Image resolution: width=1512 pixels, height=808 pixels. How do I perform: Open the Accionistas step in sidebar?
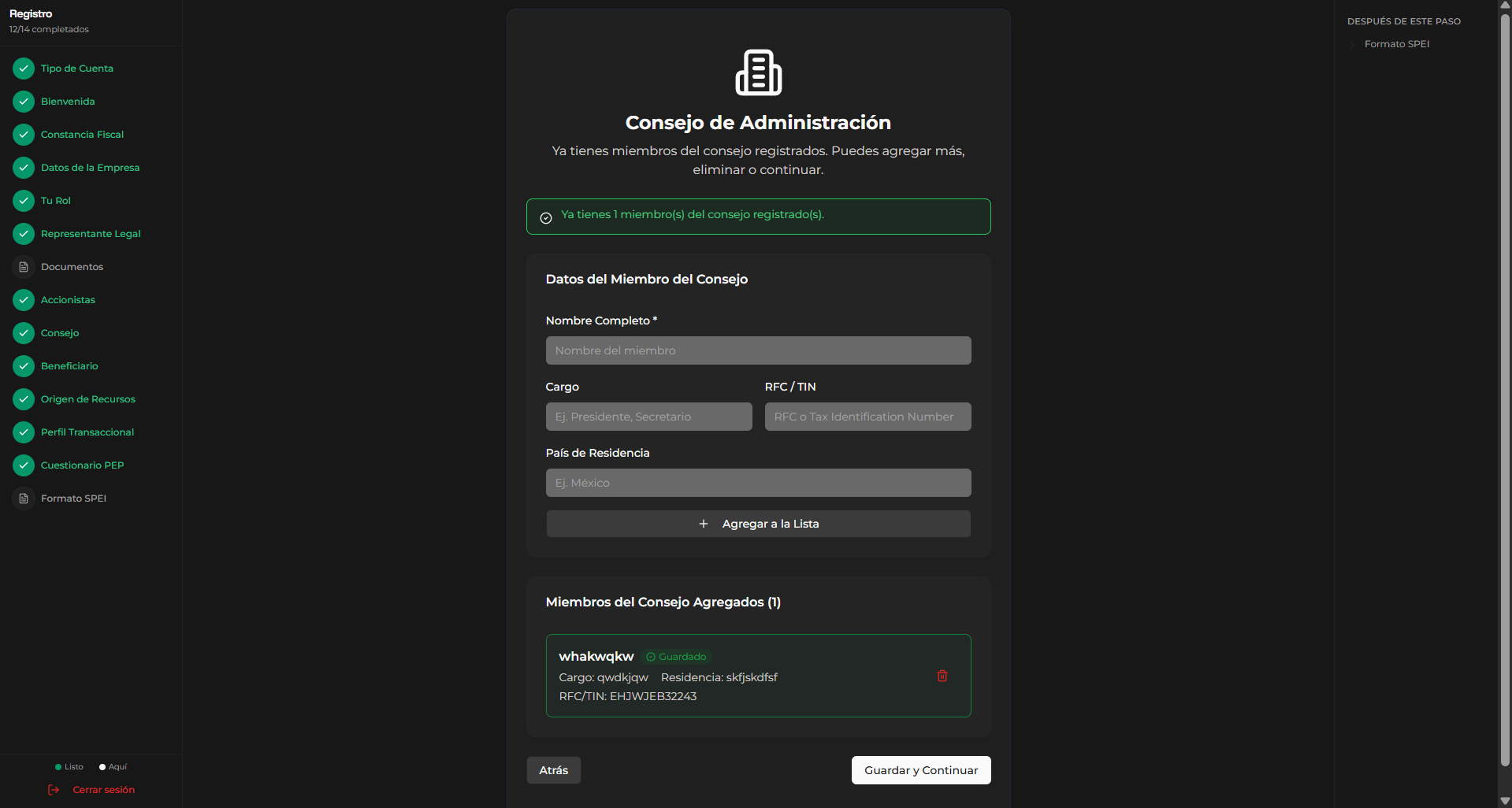coord(68,300)
